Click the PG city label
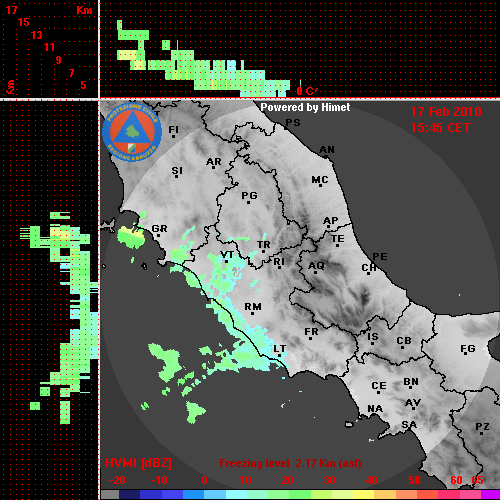500x500 pixels. coord(249,195)
